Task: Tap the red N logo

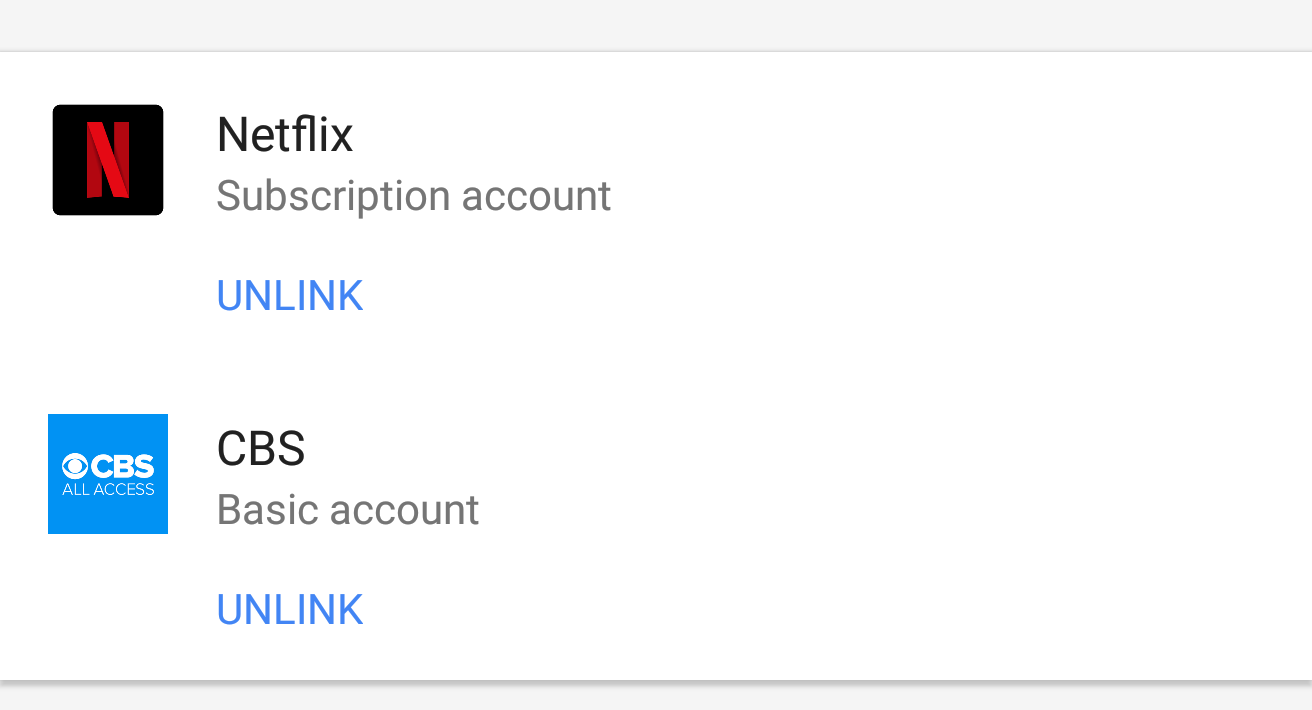Action: coord(108,160)
